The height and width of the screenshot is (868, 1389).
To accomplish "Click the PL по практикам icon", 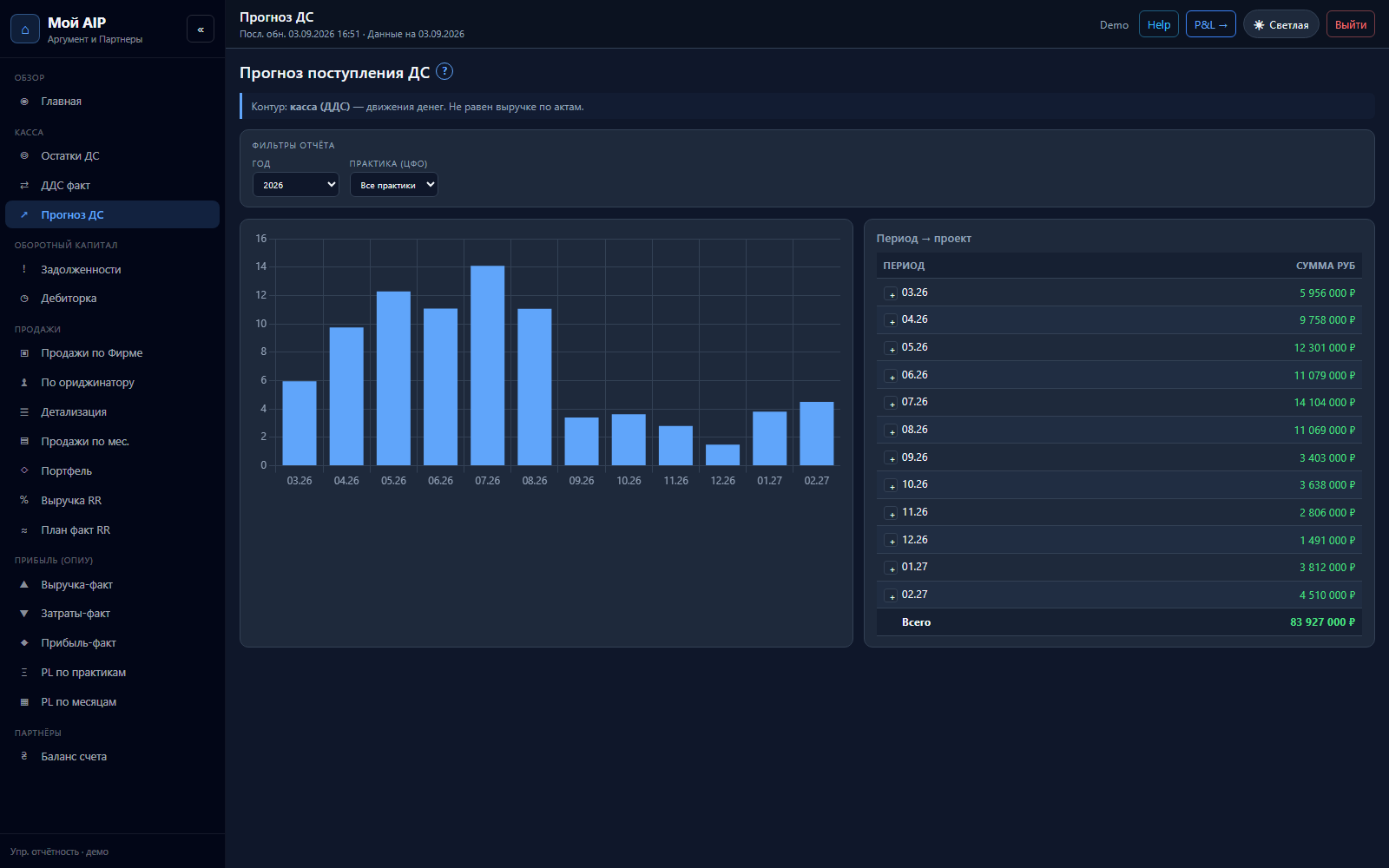I will [24, 673].
